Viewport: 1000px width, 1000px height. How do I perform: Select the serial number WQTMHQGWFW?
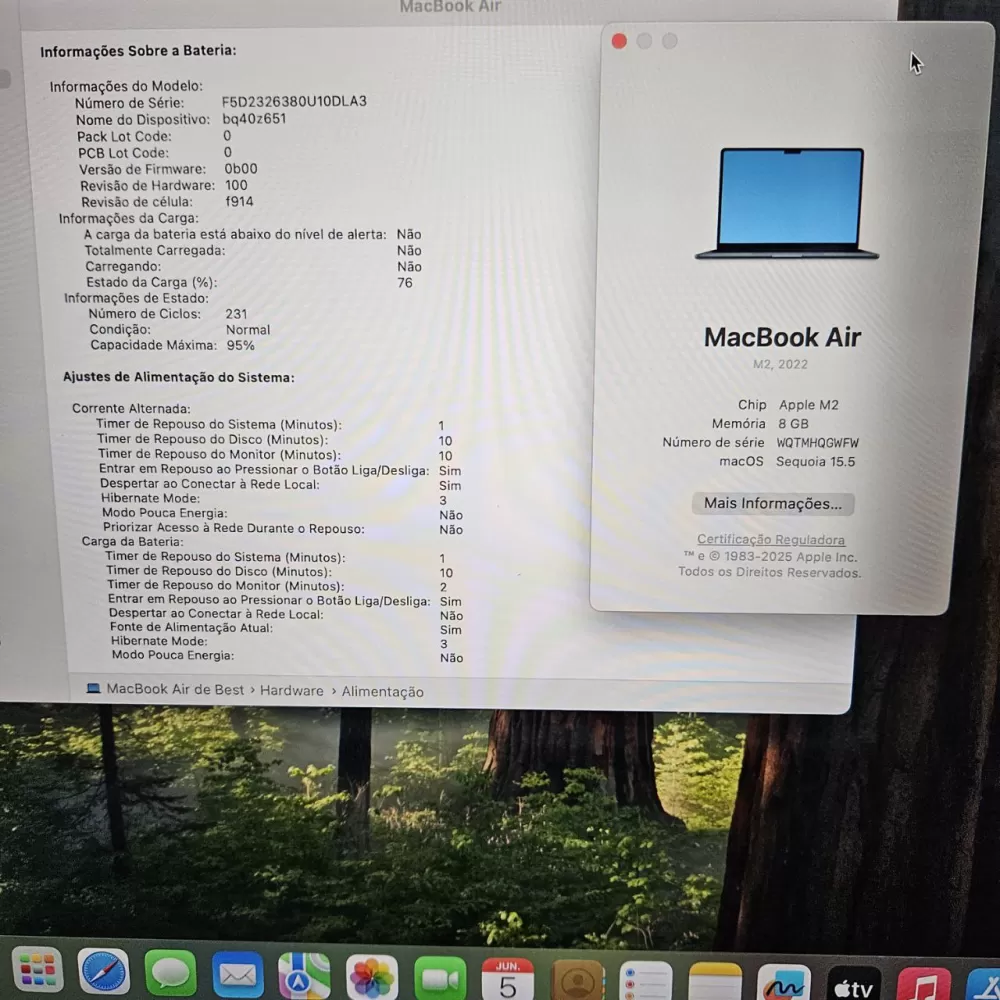818,443
